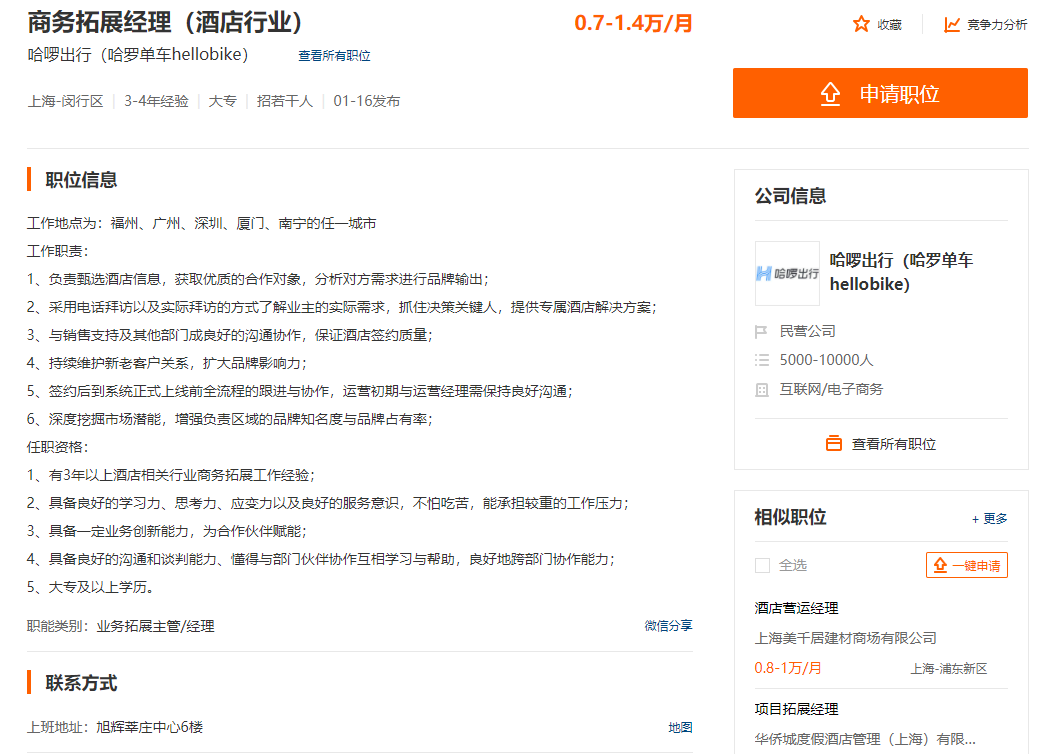Click the 3-4年经验 experience text
Viewport: 1044px width, 754px height.
point(156,101)
